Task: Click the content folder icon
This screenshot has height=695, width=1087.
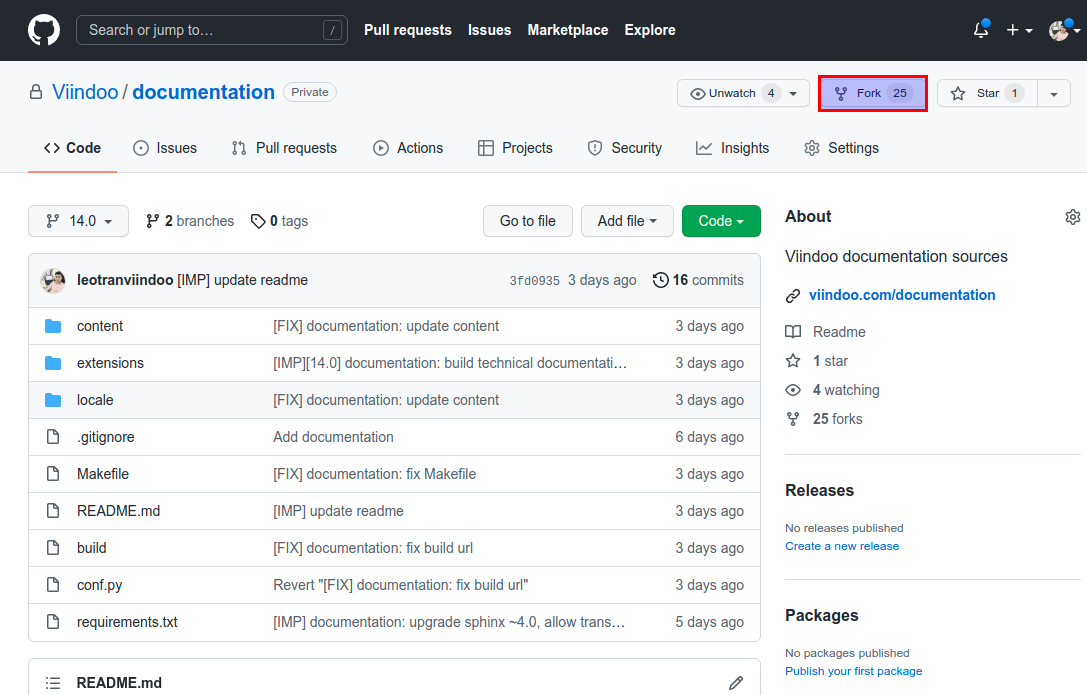Action: [x=53, y=326]
